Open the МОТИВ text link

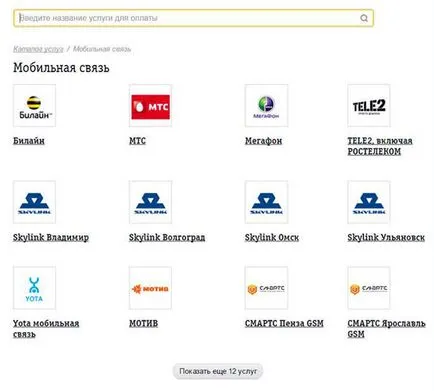click(x=143, y=323)
